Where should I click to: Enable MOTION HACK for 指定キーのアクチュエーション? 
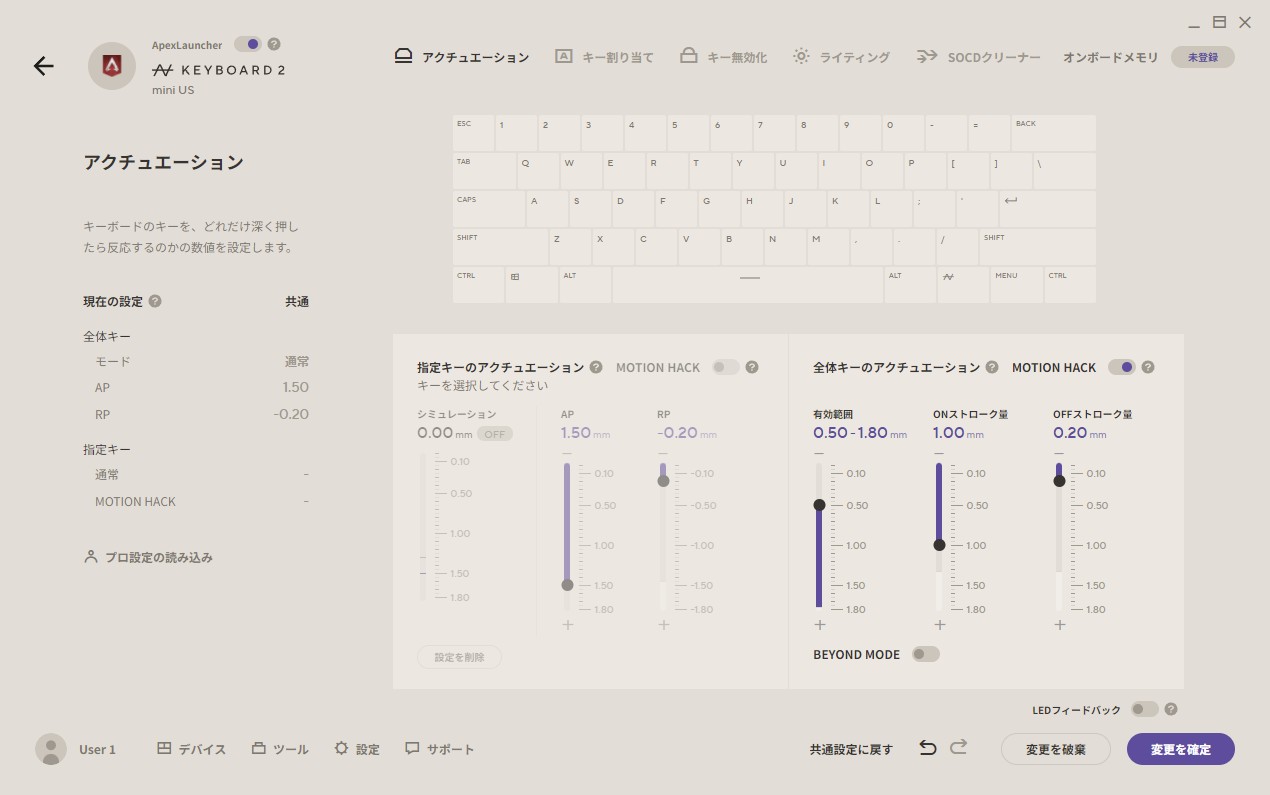[727, 367]
